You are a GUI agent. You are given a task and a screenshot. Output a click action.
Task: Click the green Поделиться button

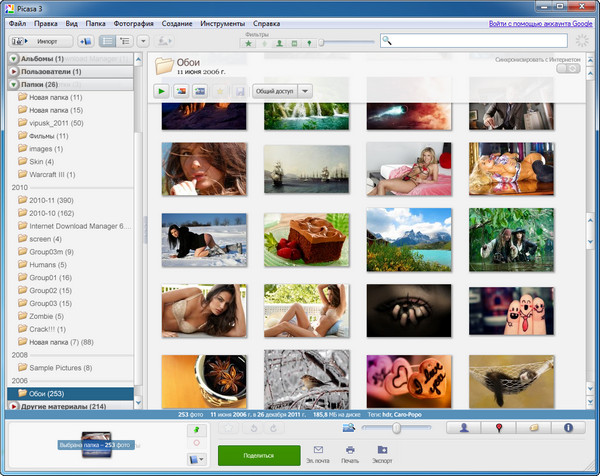(x=259, y=454)
